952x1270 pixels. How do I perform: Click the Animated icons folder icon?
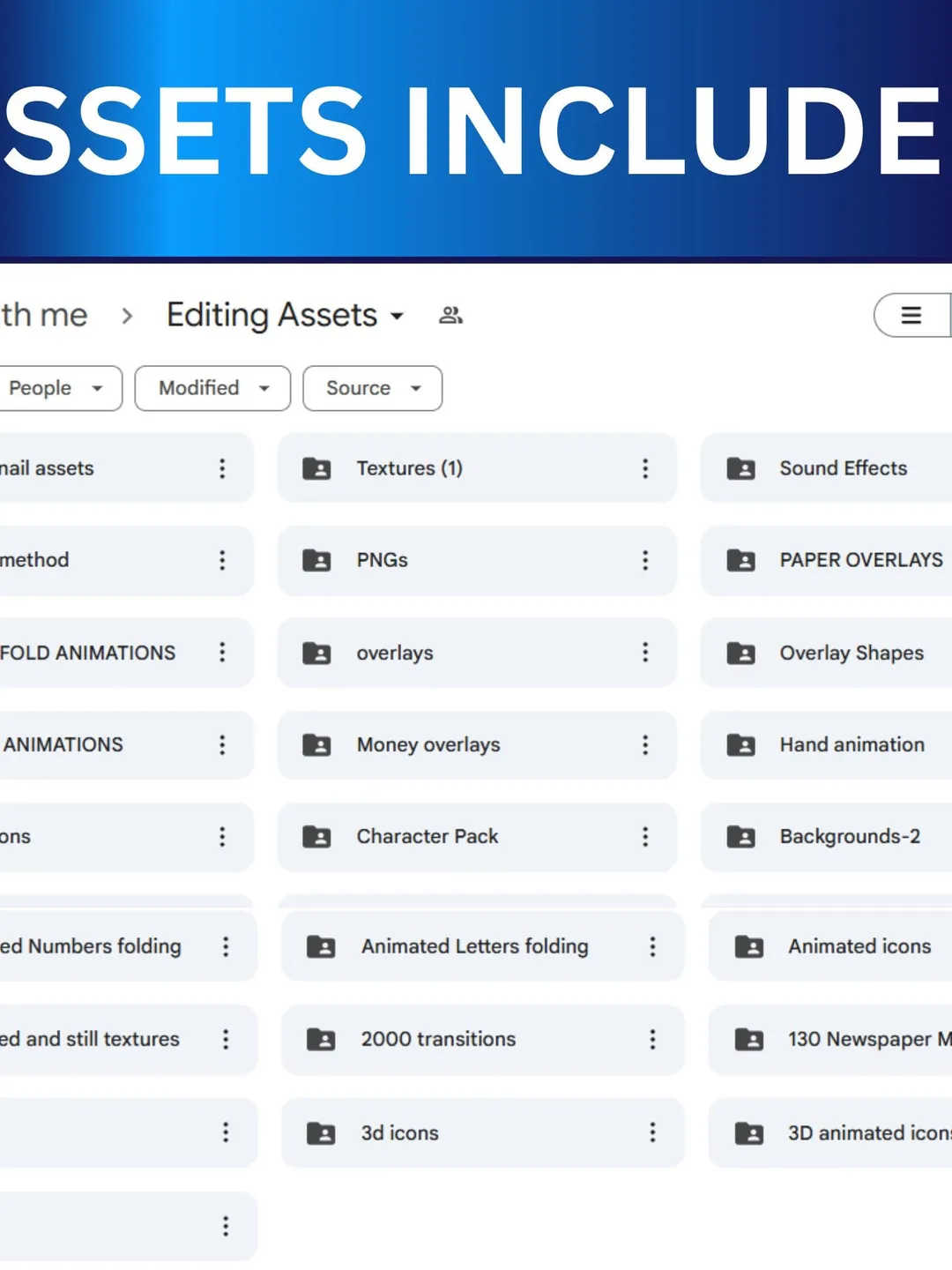[749, 946]
